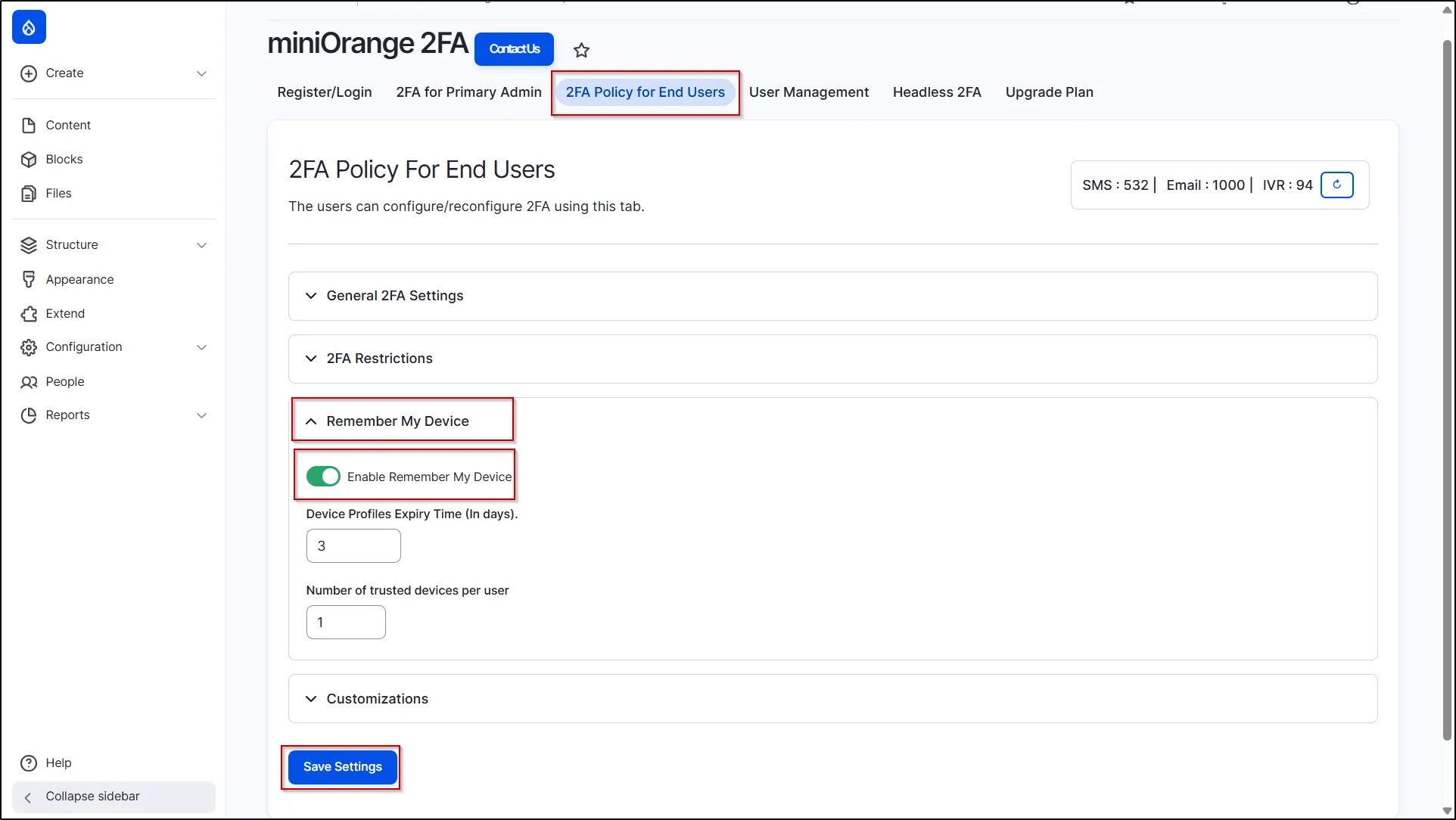The width and height of the screenshot is (1456, 820).
Task: Open the Extend link in sidebar
Action: pos(65,314)
